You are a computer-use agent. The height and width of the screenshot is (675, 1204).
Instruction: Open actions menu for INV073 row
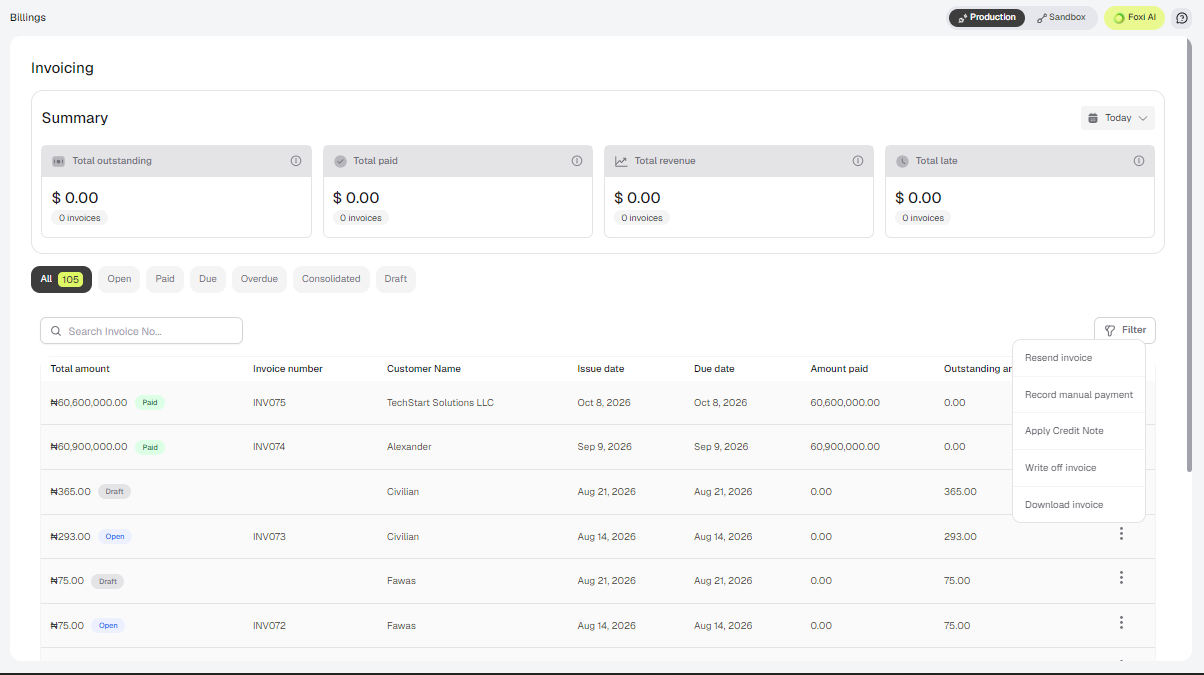1121,534
